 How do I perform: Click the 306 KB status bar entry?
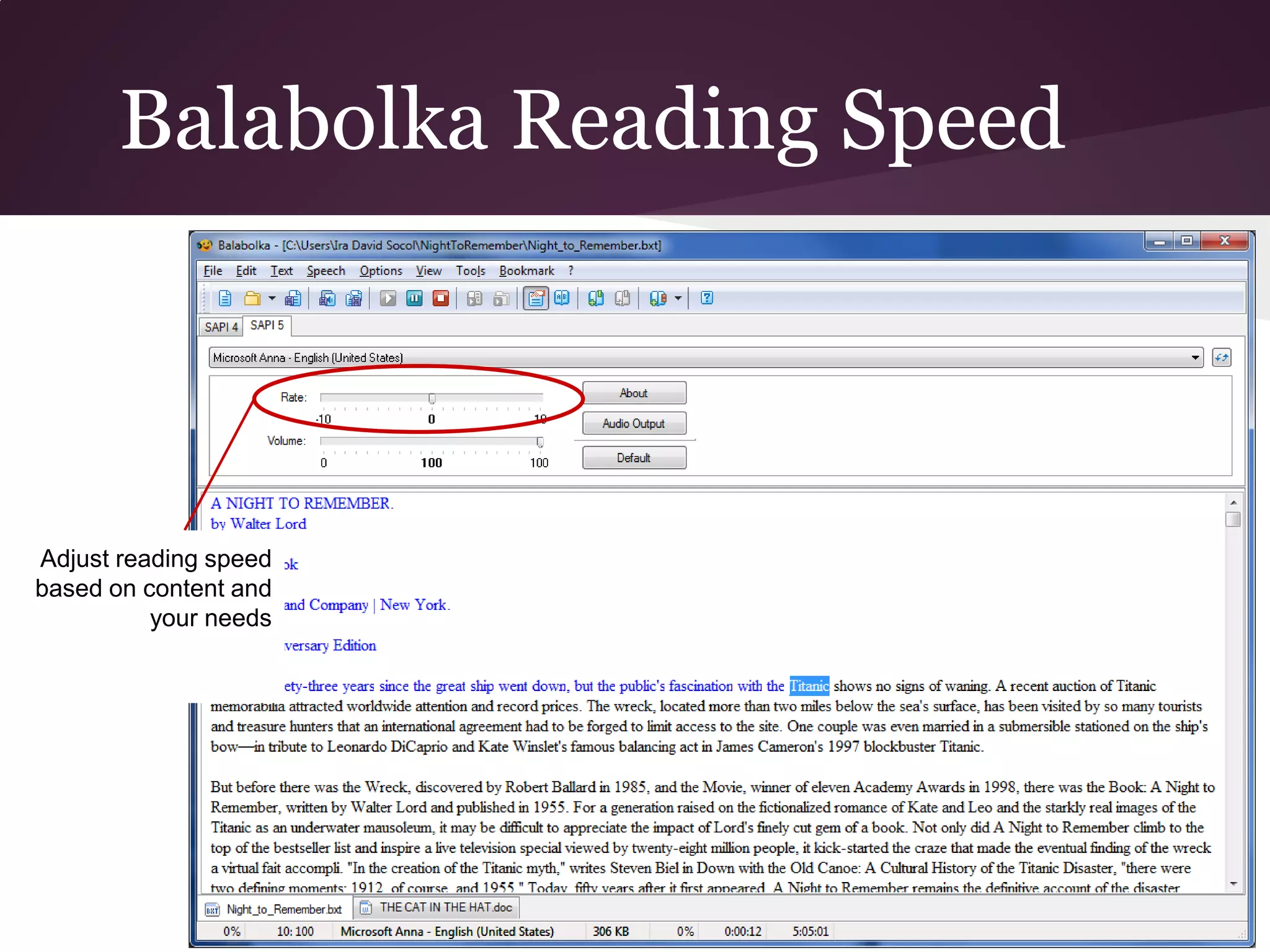pos(611,932)
